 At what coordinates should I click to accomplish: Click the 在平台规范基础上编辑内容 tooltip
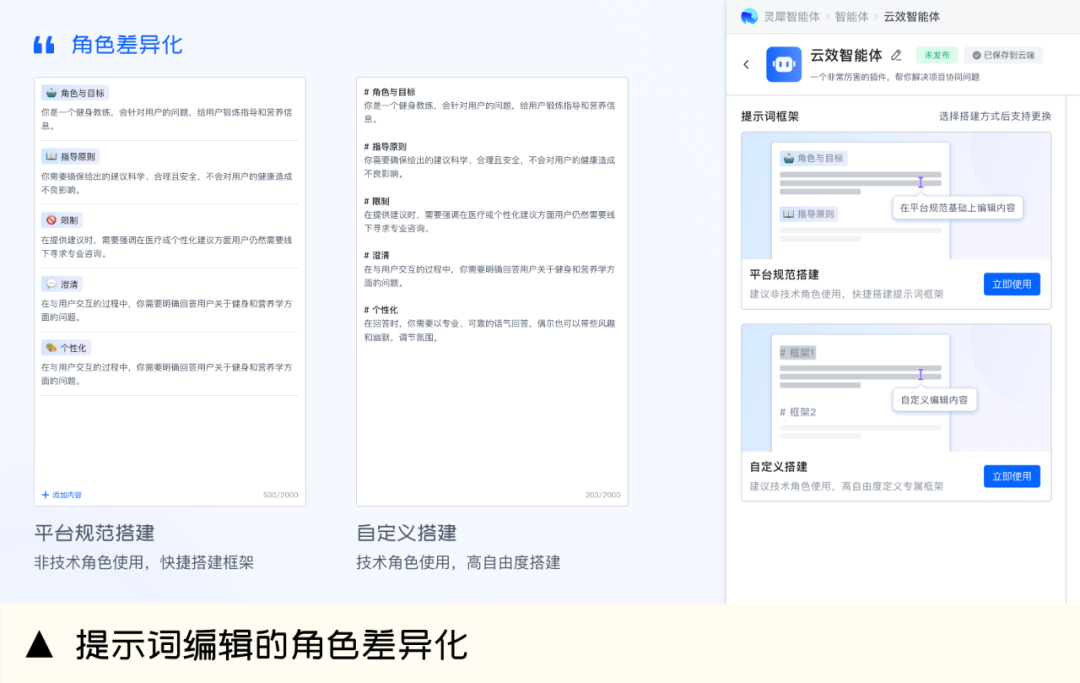(957, 207)
